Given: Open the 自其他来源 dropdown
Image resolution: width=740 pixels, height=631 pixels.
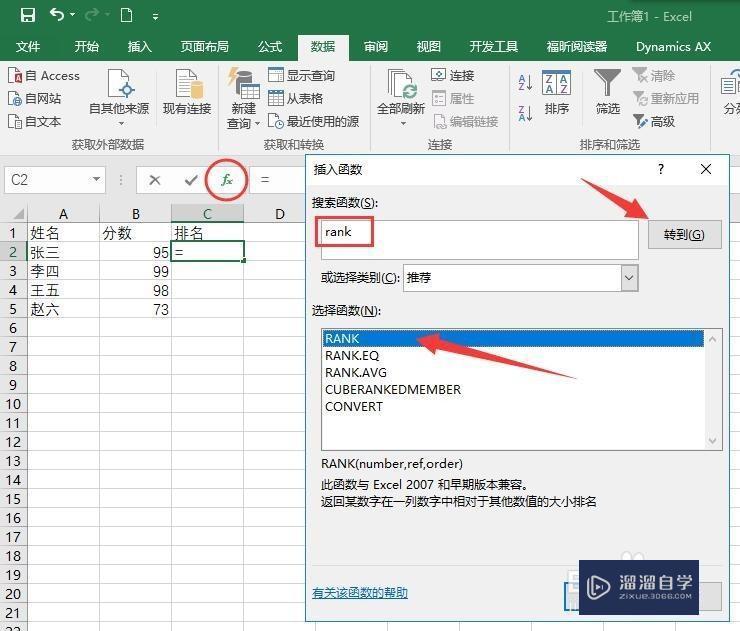Looking at the screenshot, I should [x=119, y=98].
